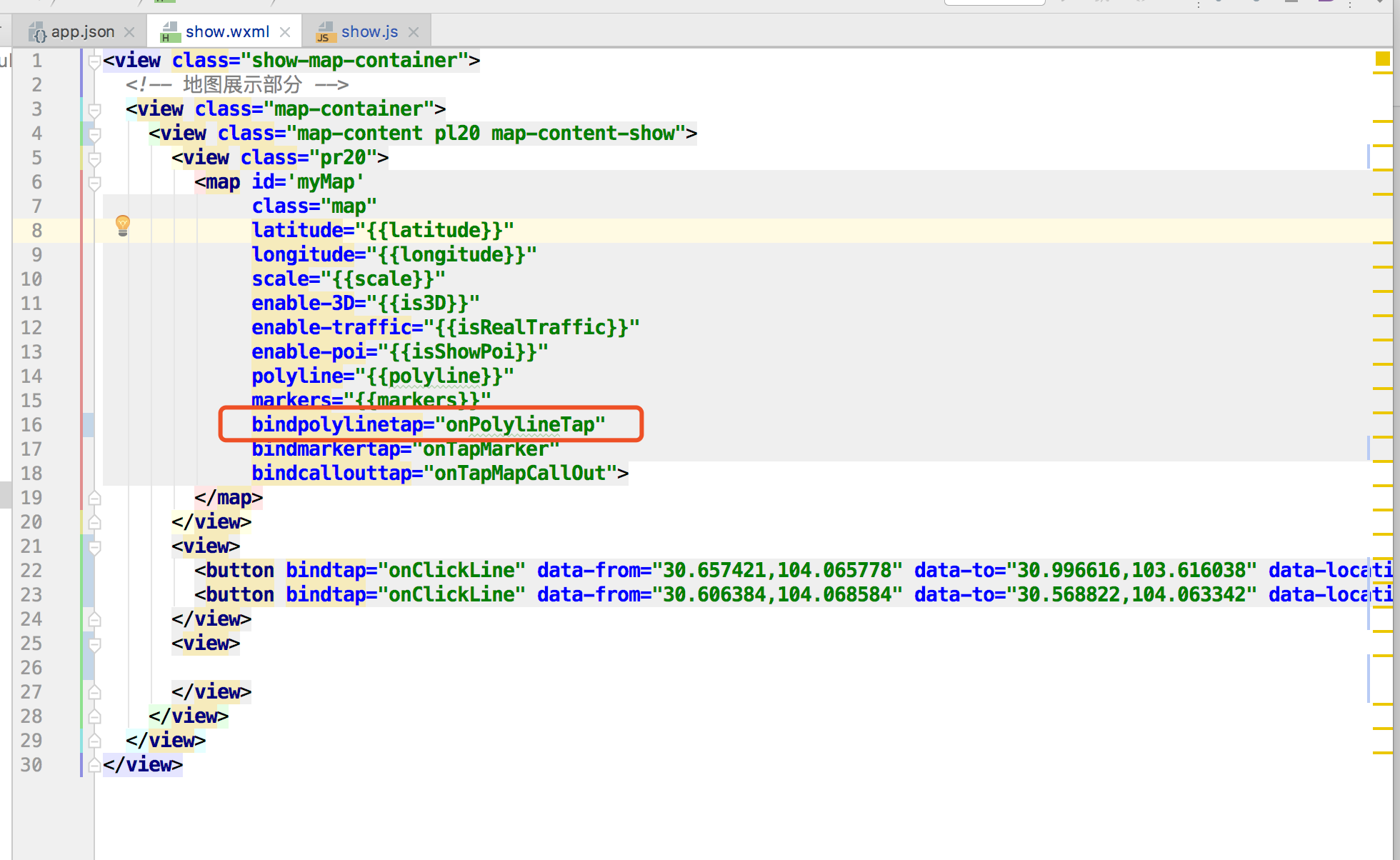Collapse the show-map-container view on line 1

click(x=94, y=61)
